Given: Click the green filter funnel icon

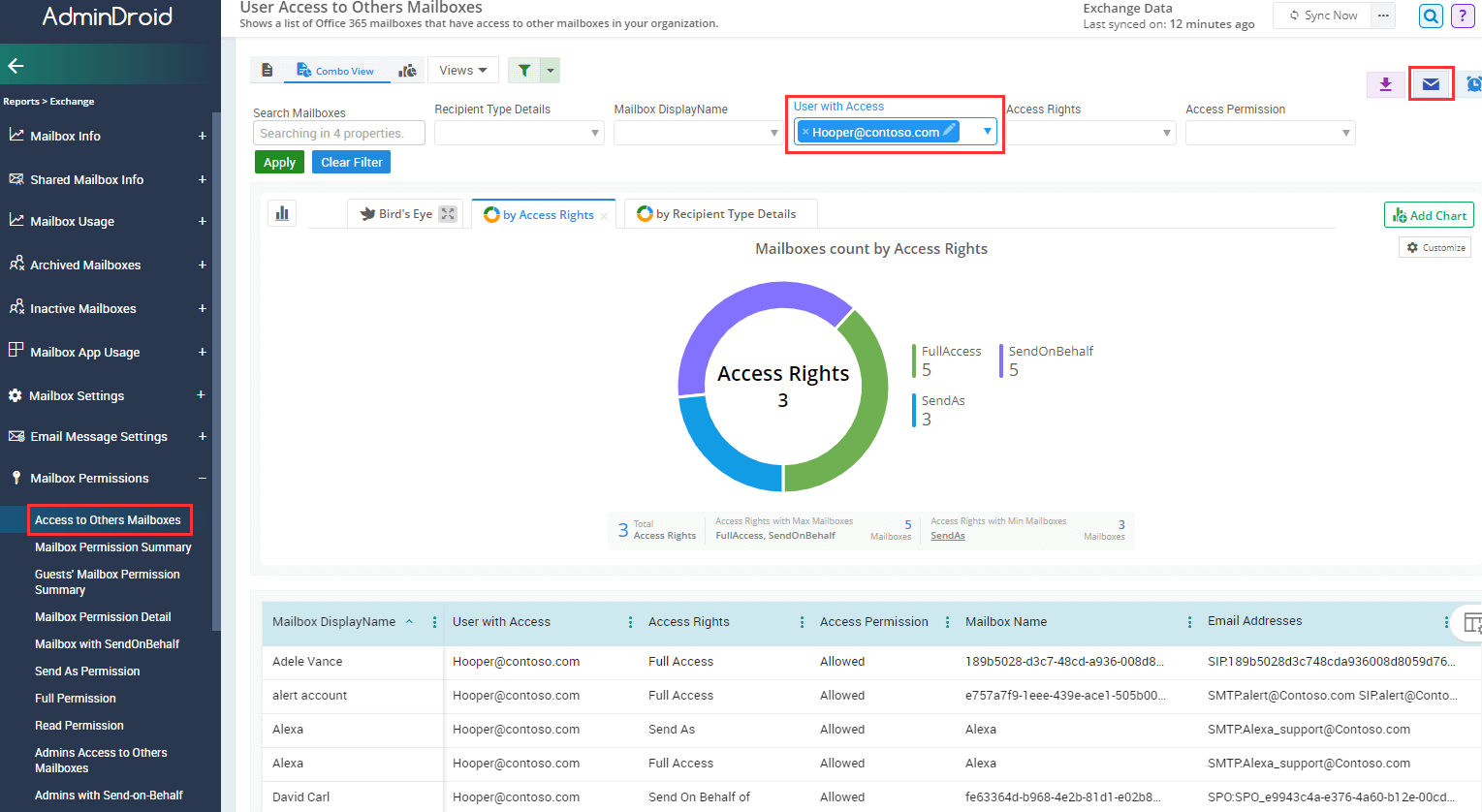Looking at the screenshot, I should [x=523, y=70].
